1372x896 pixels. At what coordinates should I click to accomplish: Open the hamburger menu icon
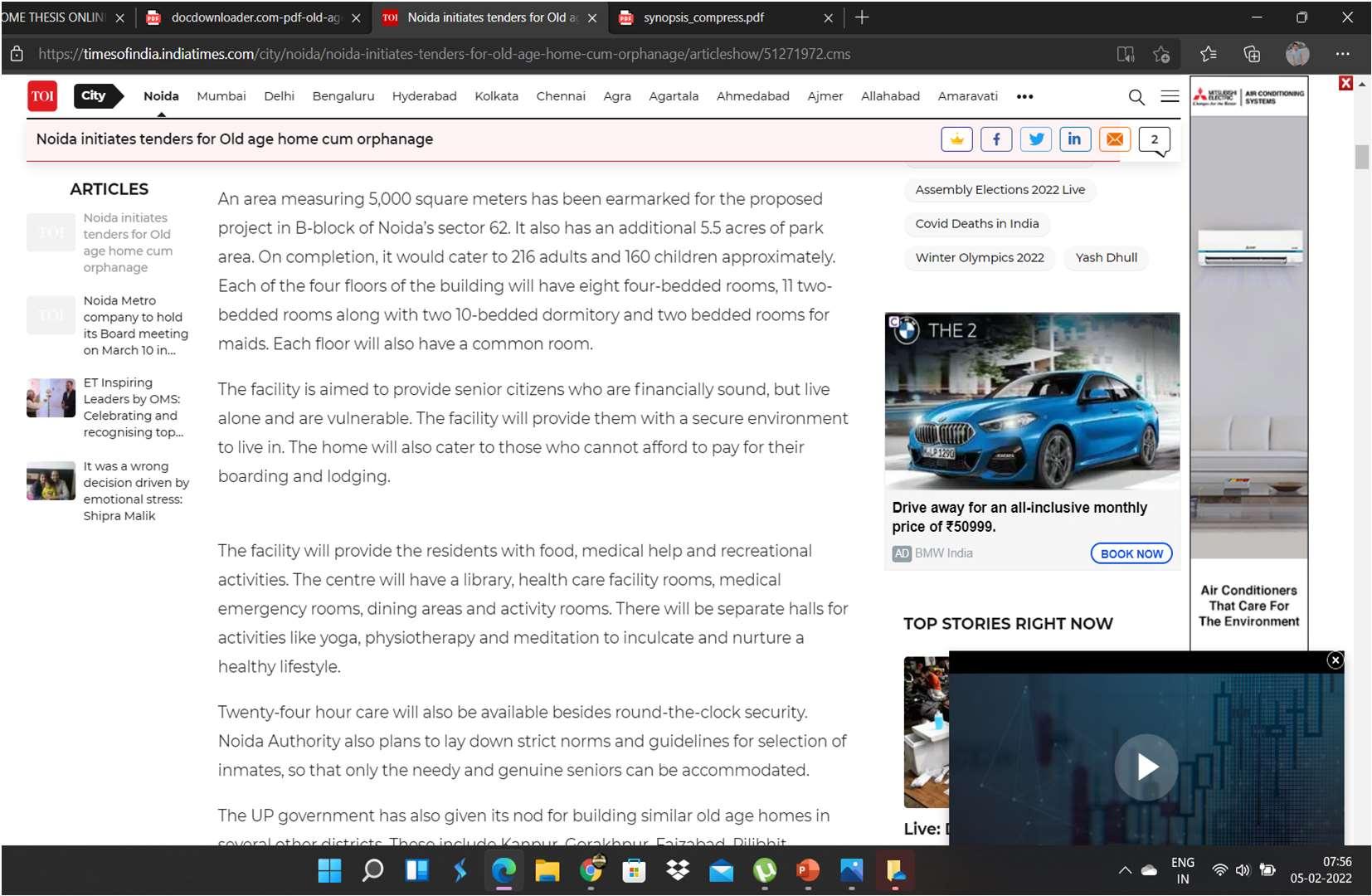(1170, 96)
